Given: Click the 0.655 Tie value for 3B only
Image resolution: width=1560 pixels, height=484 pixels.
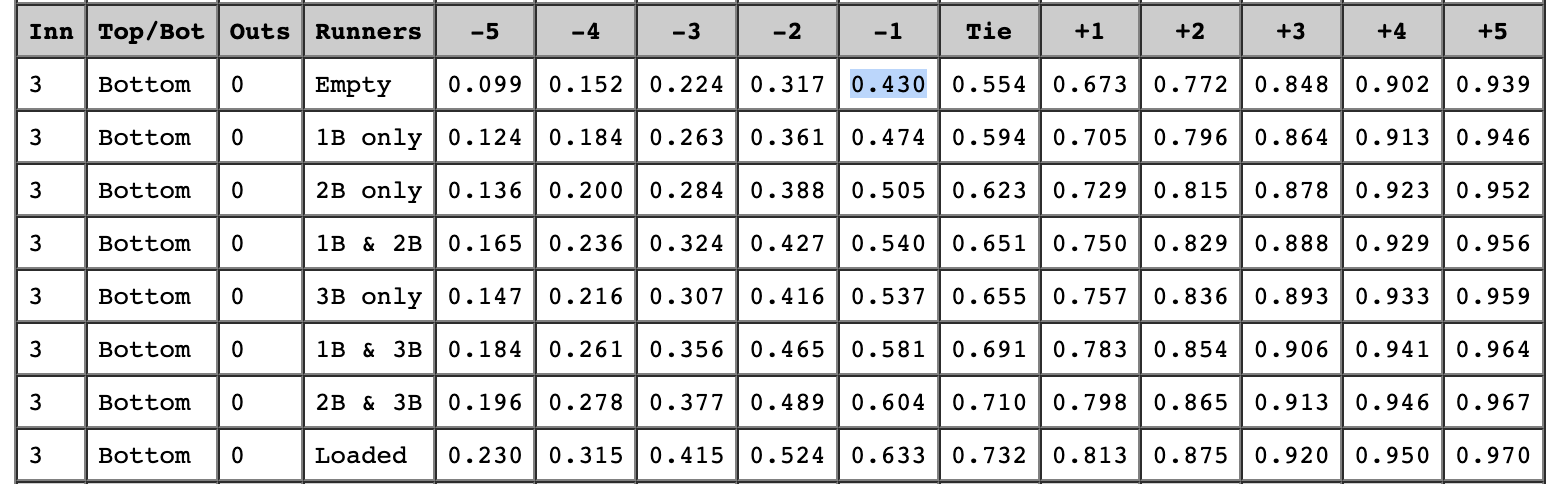Looking at the screenshot, I should 989,297.
